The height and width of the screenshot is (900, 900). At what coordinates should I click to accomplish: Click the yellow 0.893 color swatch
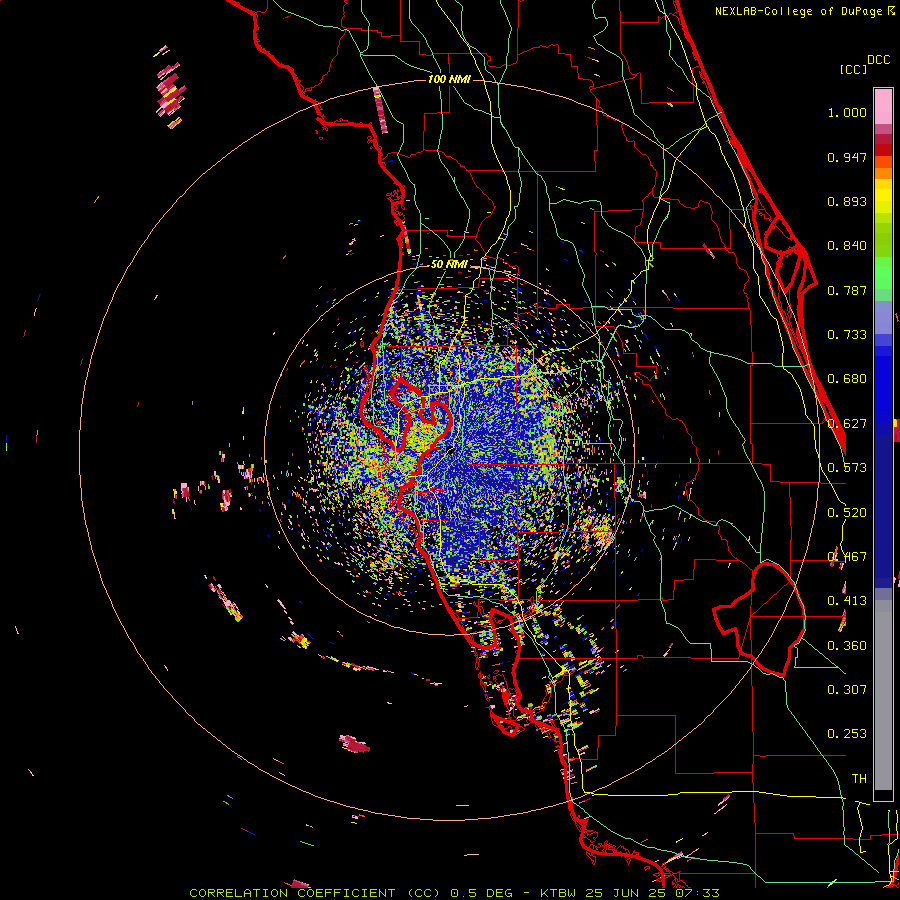(883, 201)
